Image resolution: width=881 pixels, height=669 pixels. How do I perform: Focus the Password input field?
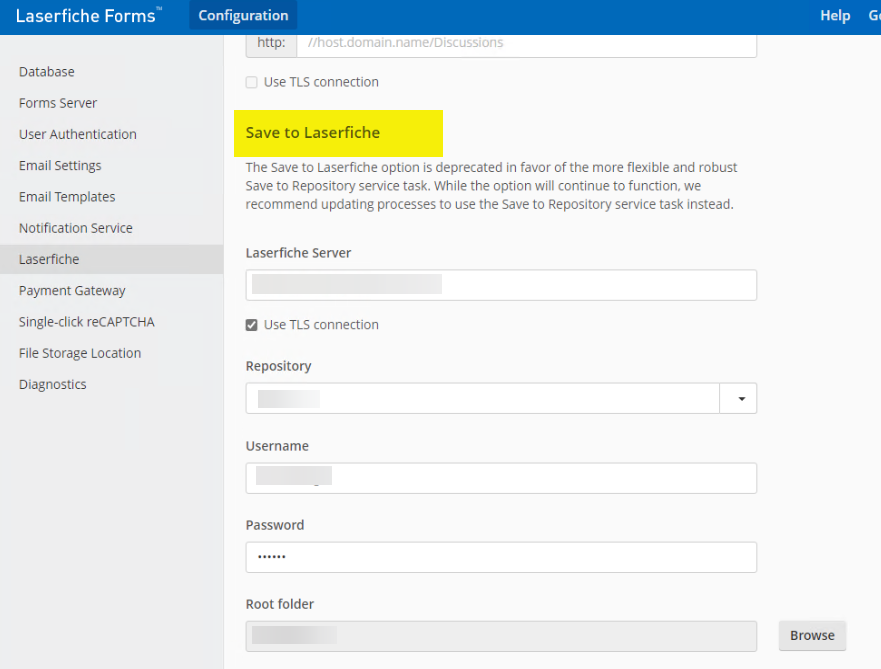pyautogui.click(x=501, y=557)
